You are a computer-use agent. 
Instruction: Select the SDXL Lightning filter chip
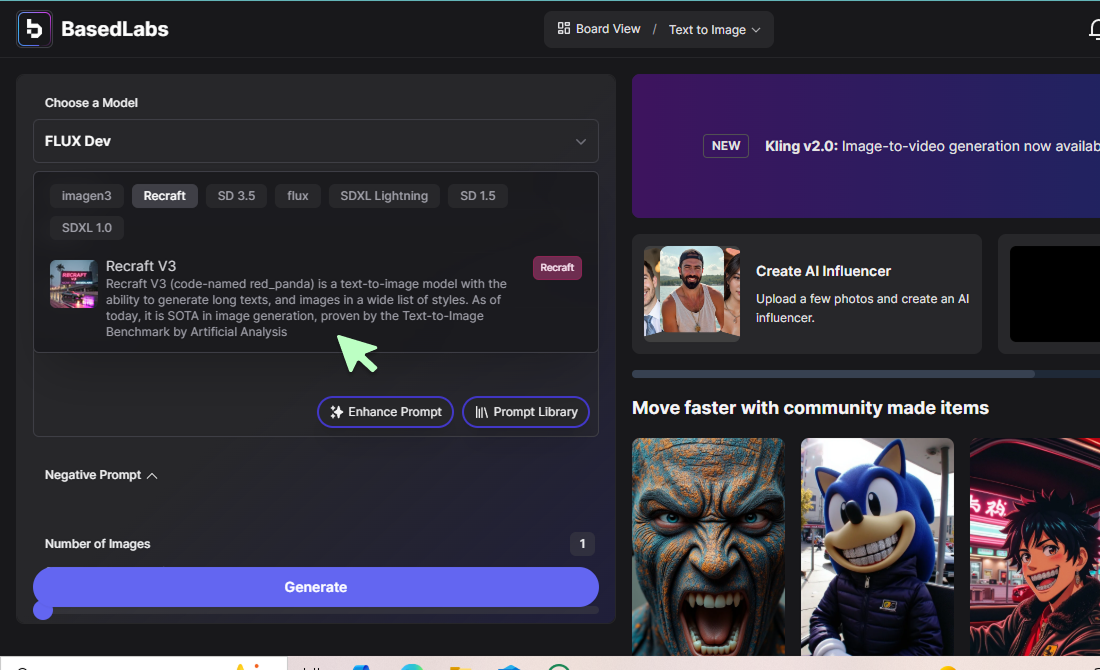[384, 196]
